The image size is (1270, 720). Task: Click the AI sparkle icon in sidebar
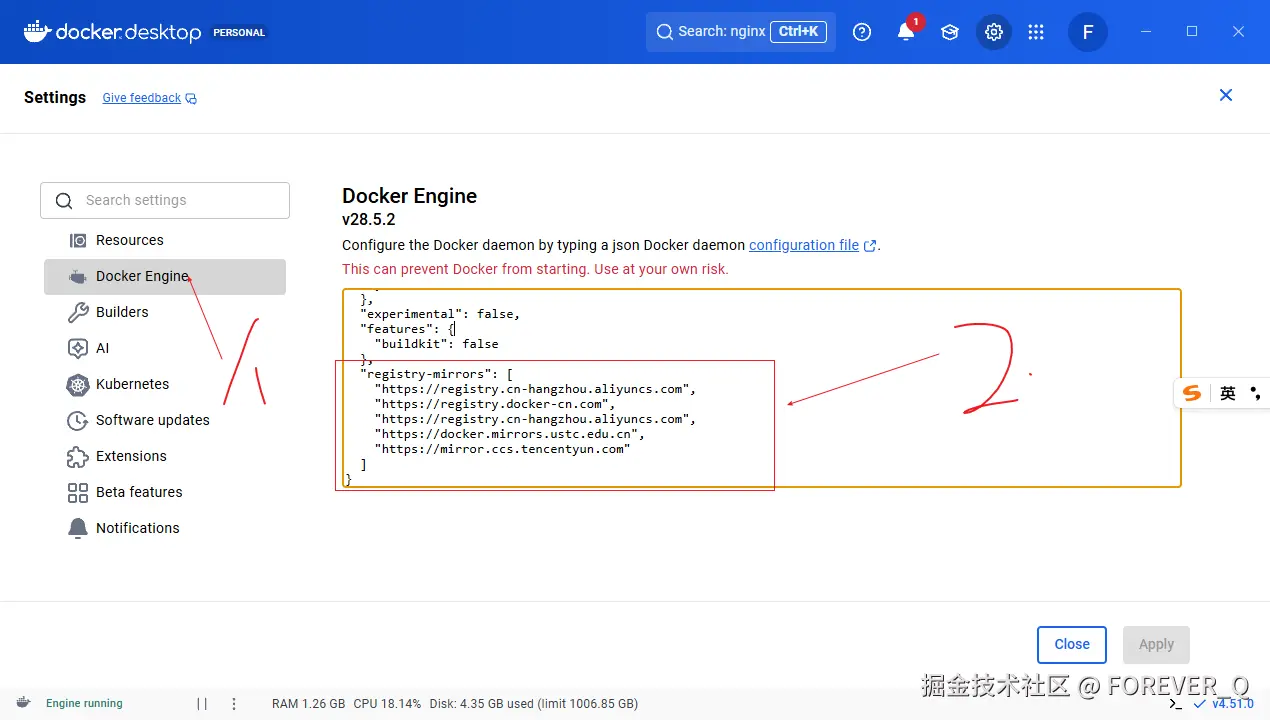click(x=78, y=348)
